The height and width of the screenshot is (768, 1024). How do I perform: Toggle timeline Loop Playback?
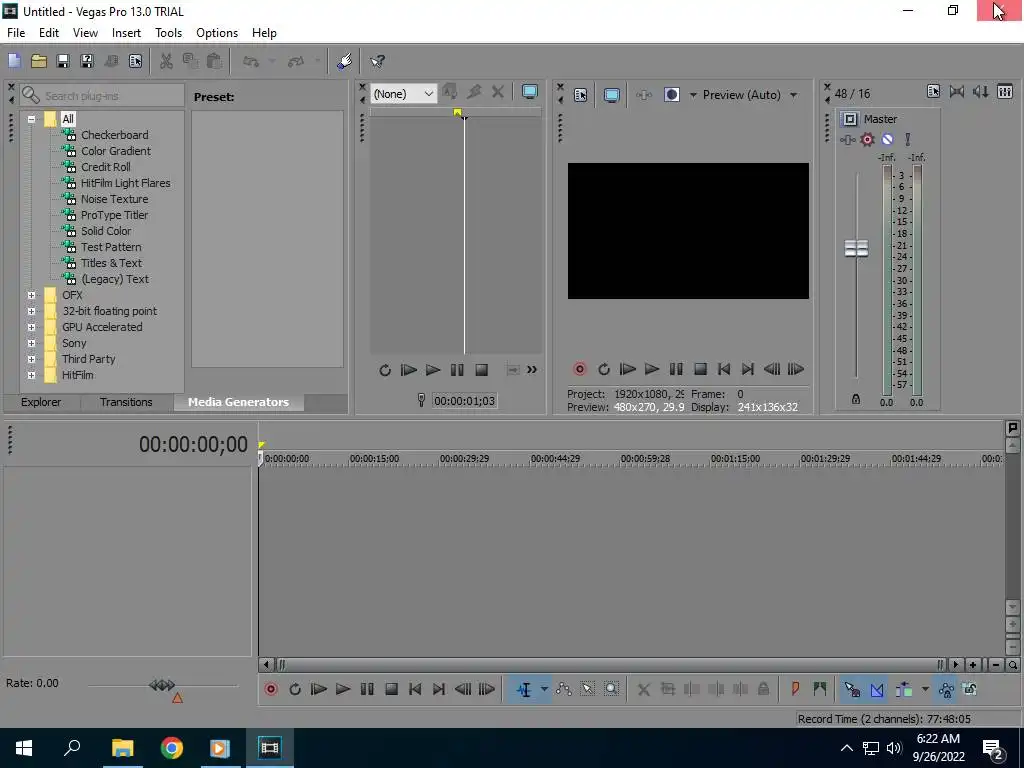click(295, 689)
